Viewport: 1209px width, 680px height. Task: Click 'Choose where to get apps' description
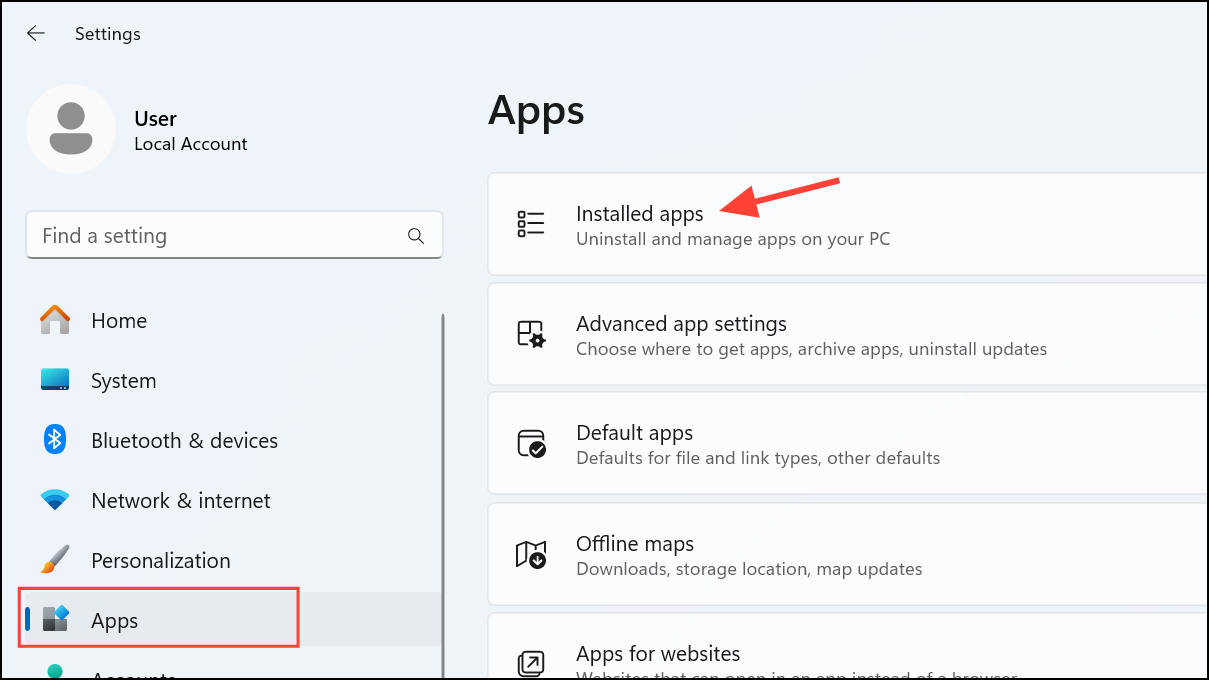pyautogui.click(x=812, y=349)
